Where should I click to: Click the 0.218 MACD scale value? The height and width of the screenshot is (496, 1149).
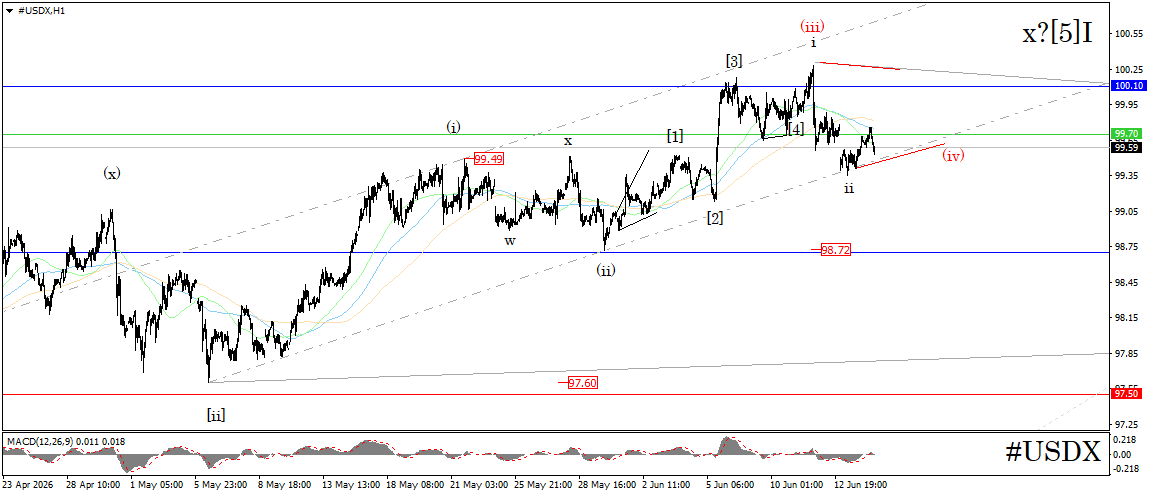click(1126, 440)
